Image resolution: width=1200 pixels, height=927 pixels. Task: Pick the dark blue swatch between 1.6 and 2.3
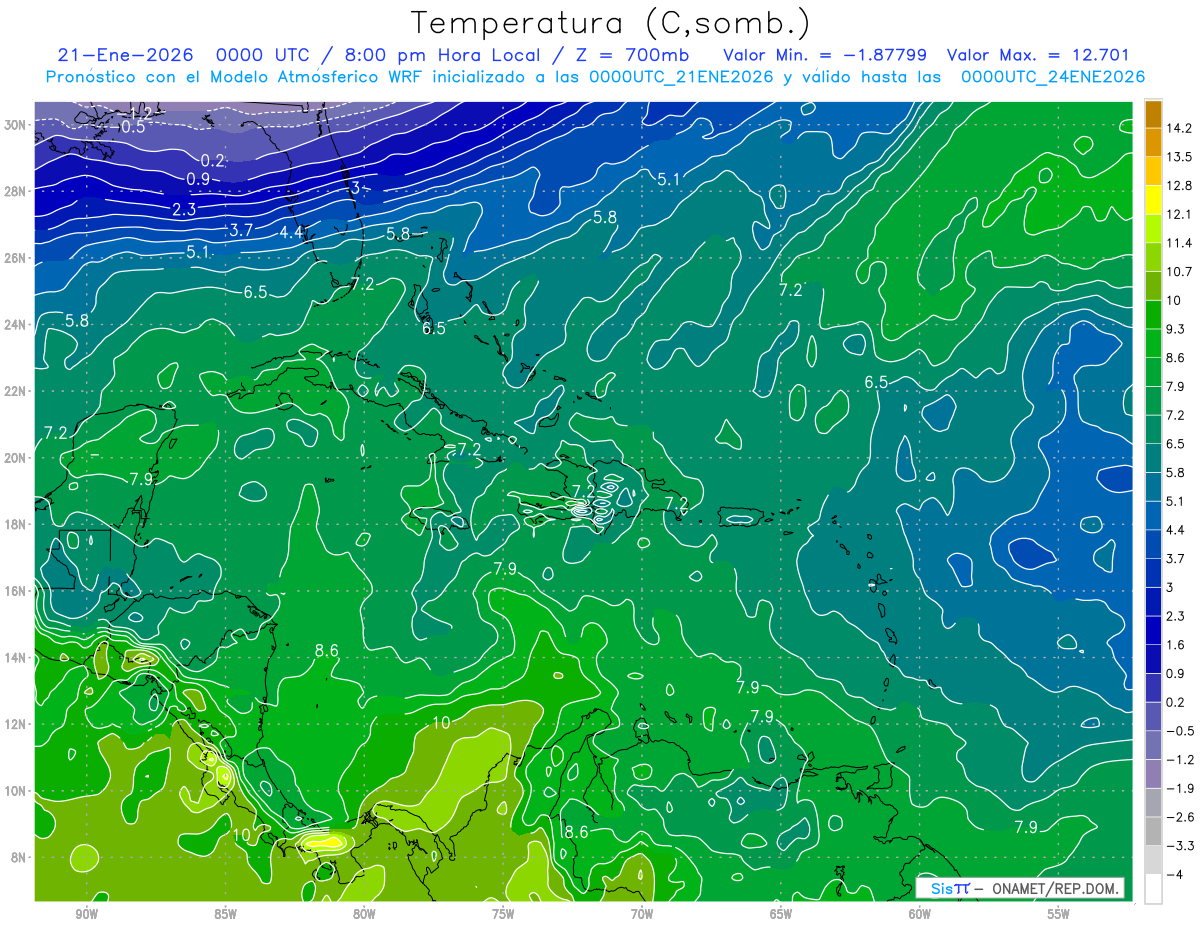tap(1153, 631)
